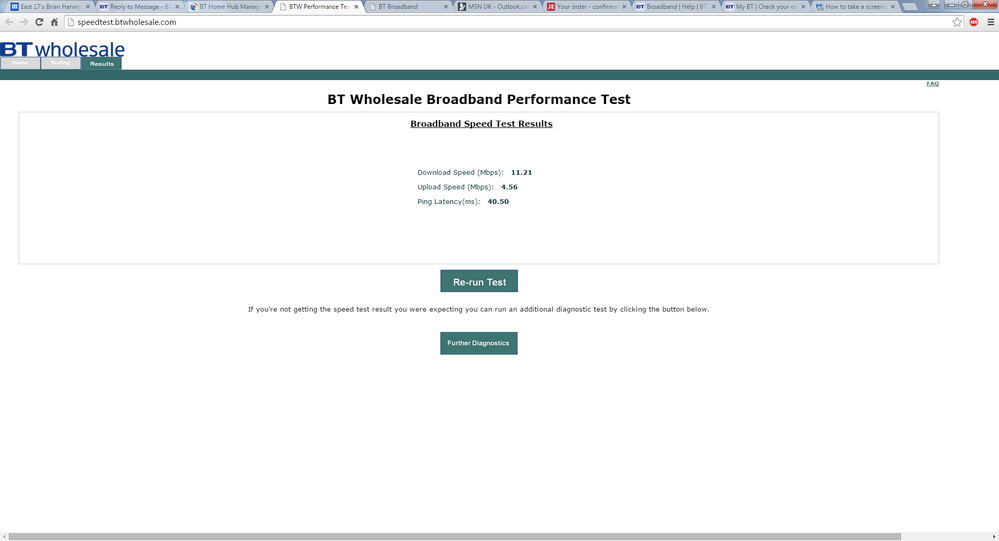Open the red ABP extension icon
Viewport: 999px width, 541px height.
coord(974,22)
